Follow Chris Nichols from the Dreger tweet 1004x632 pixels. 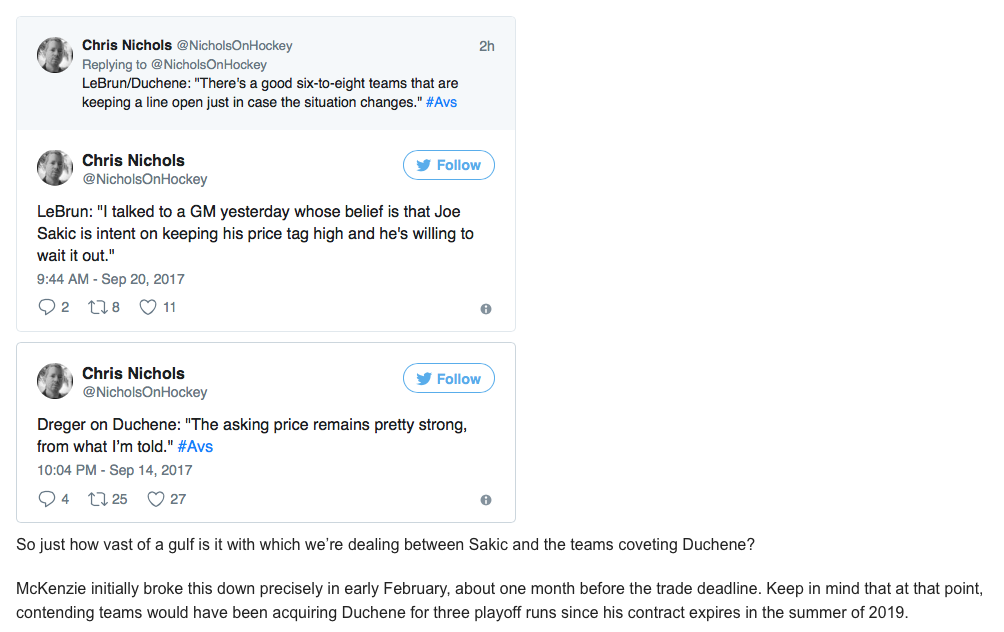click(449, 378)
